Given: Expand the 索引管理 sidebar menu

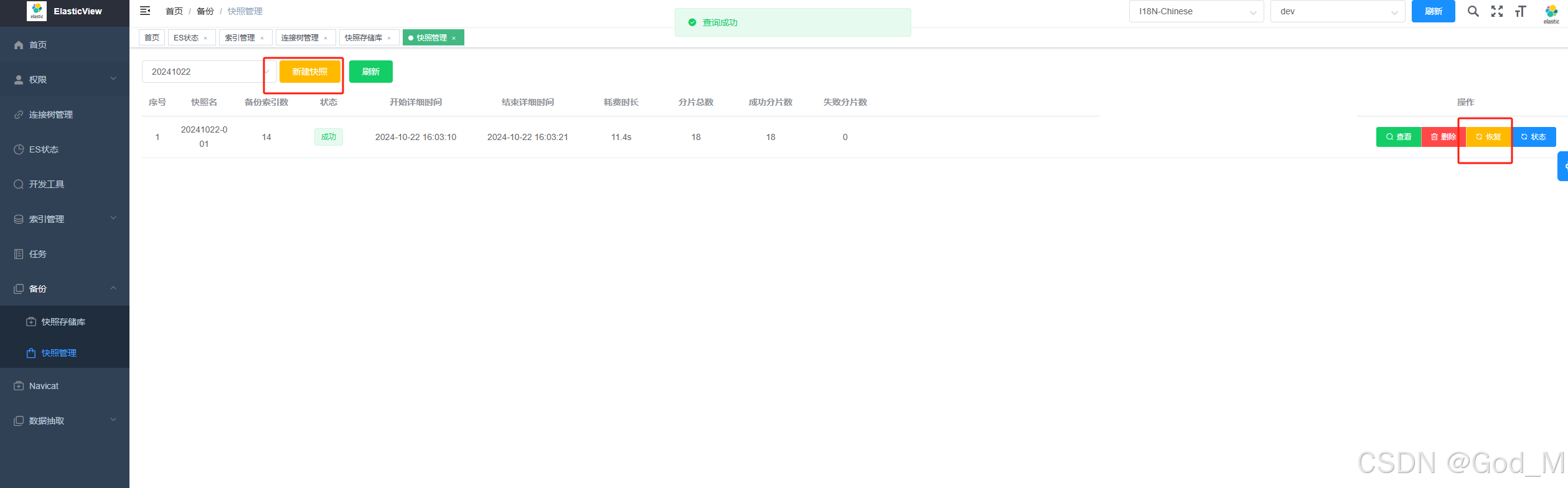Looking at the screenshot, I should pos(65,219).
